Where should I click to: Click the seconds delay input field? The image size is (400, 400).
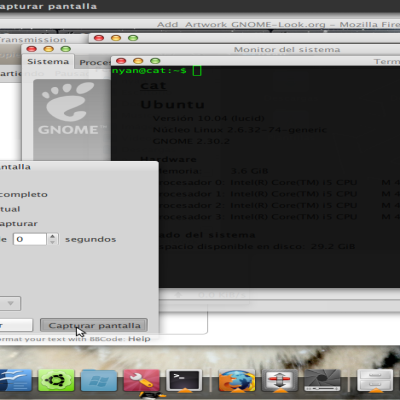coord(30,239)
